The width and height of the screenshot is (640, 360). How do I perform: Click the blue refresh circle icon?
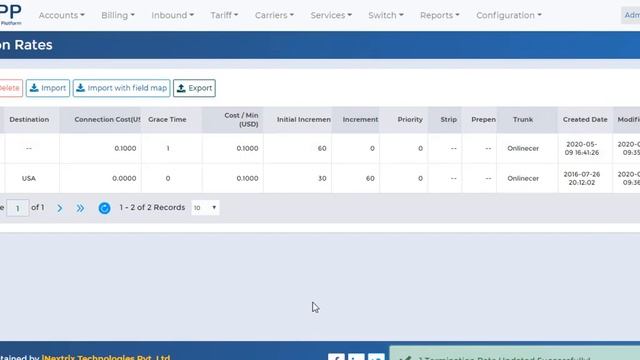click(x=104, y=208)
